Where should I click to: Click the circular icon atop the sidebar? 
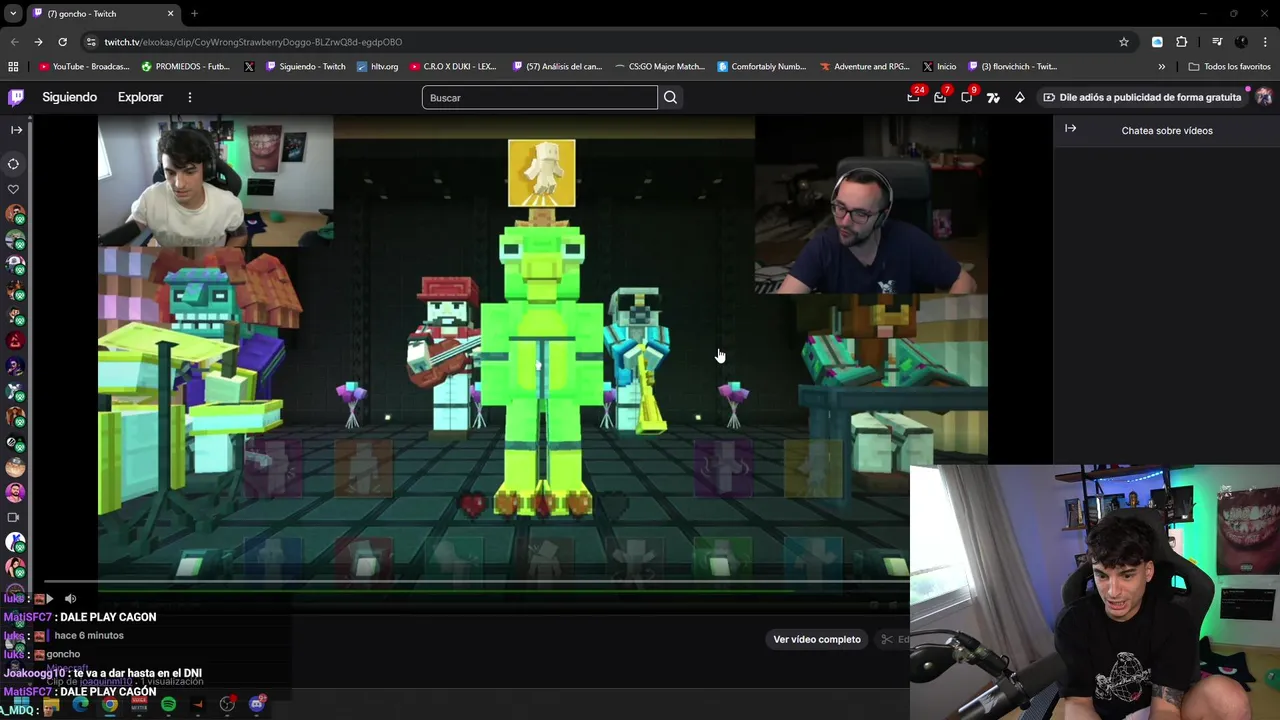[14, 164]
